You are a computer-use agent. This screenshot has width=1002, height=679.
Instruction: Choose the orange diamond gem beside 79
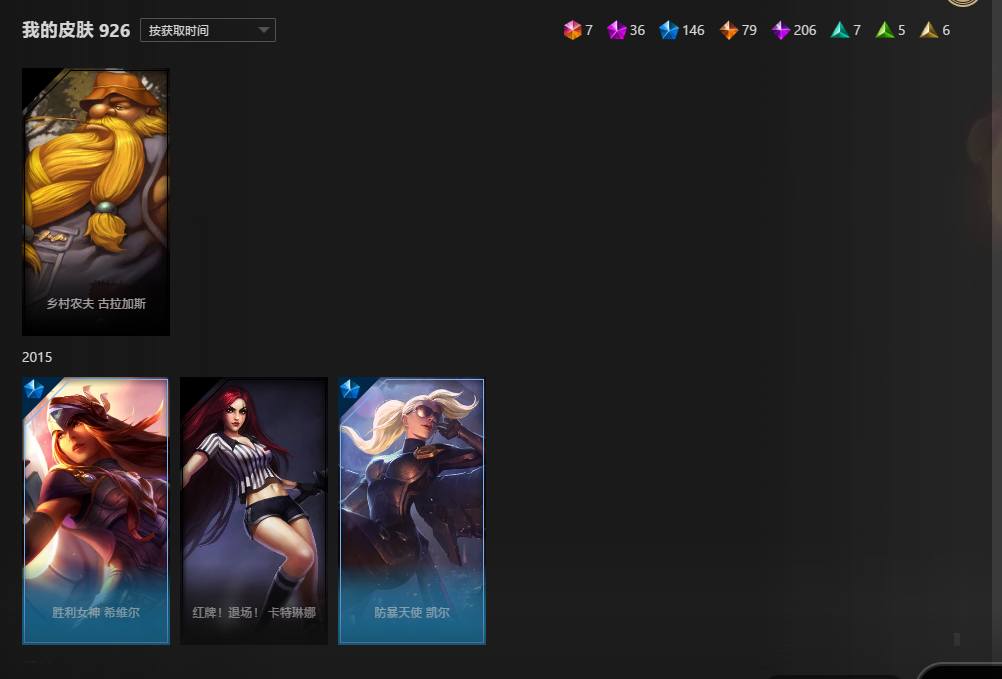(x=729, y=30)
